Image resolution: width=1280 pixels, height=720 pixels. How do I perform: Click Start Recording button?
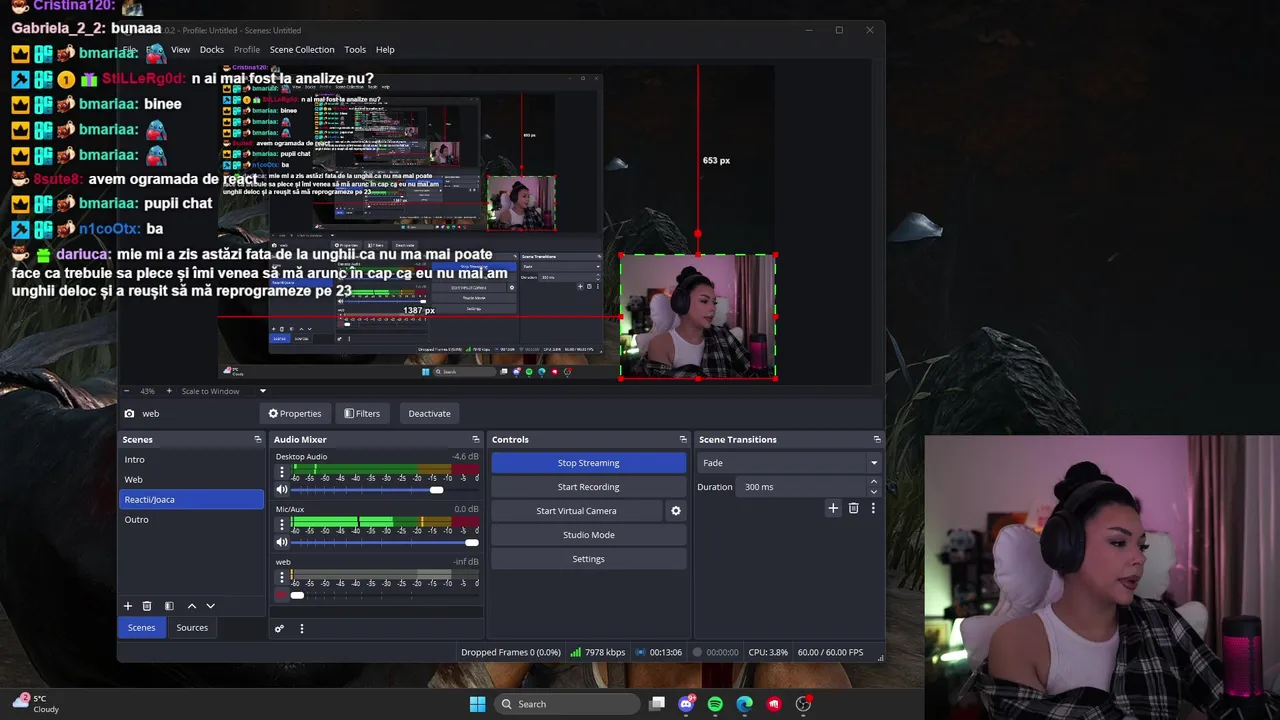click(x=589, y=487)
